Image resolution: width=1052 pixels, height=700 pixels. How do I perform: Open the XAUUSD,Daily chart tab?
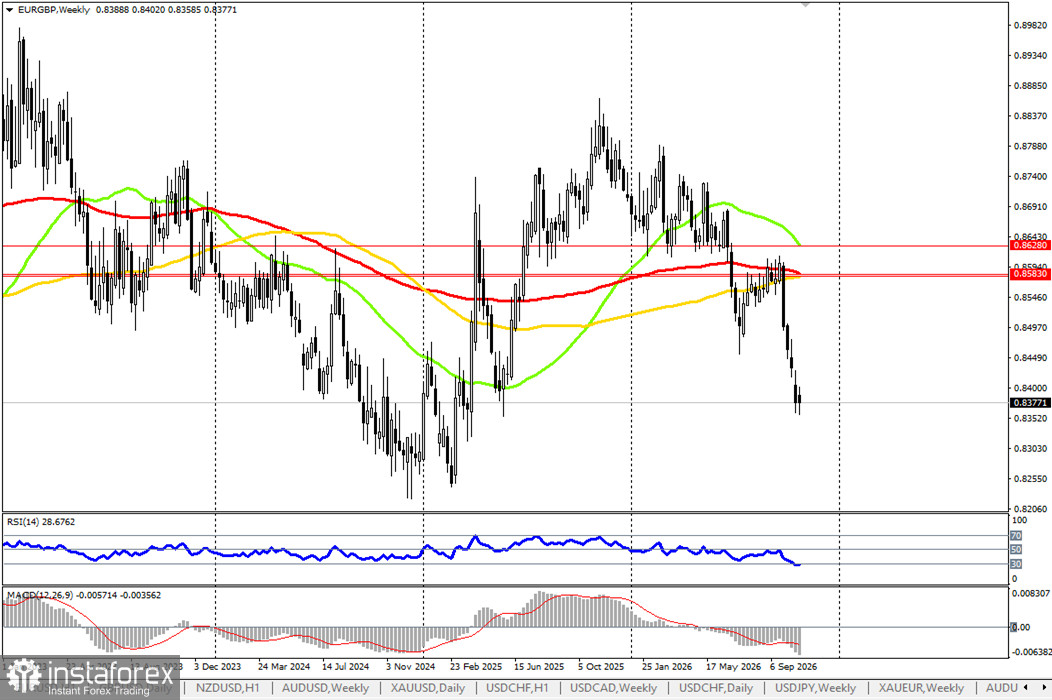[427, 688]
